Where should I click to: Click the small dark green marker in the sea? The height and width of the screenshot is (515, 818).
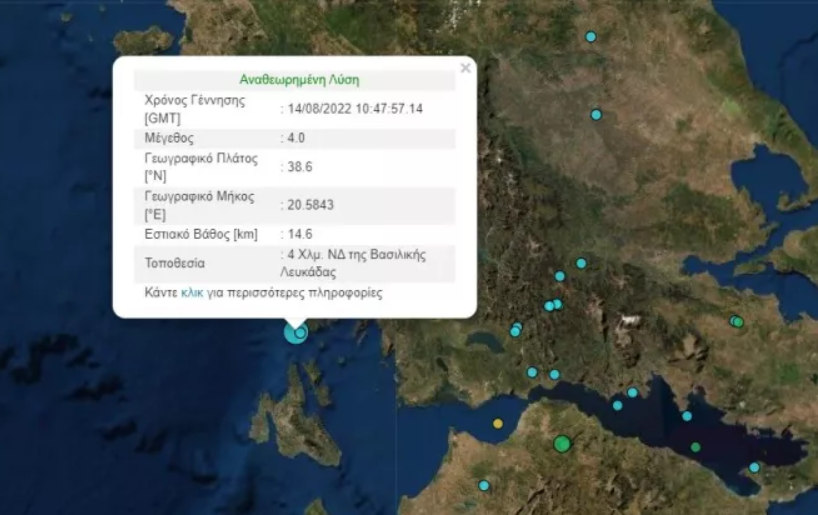click(x=695, y=447)
